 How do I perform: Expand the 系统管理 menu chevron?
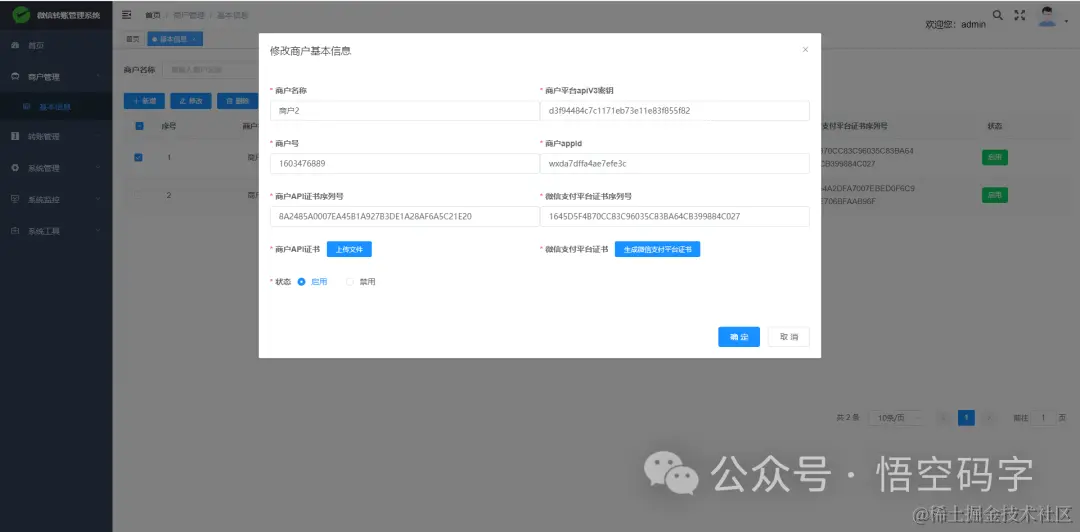point(98,168)
